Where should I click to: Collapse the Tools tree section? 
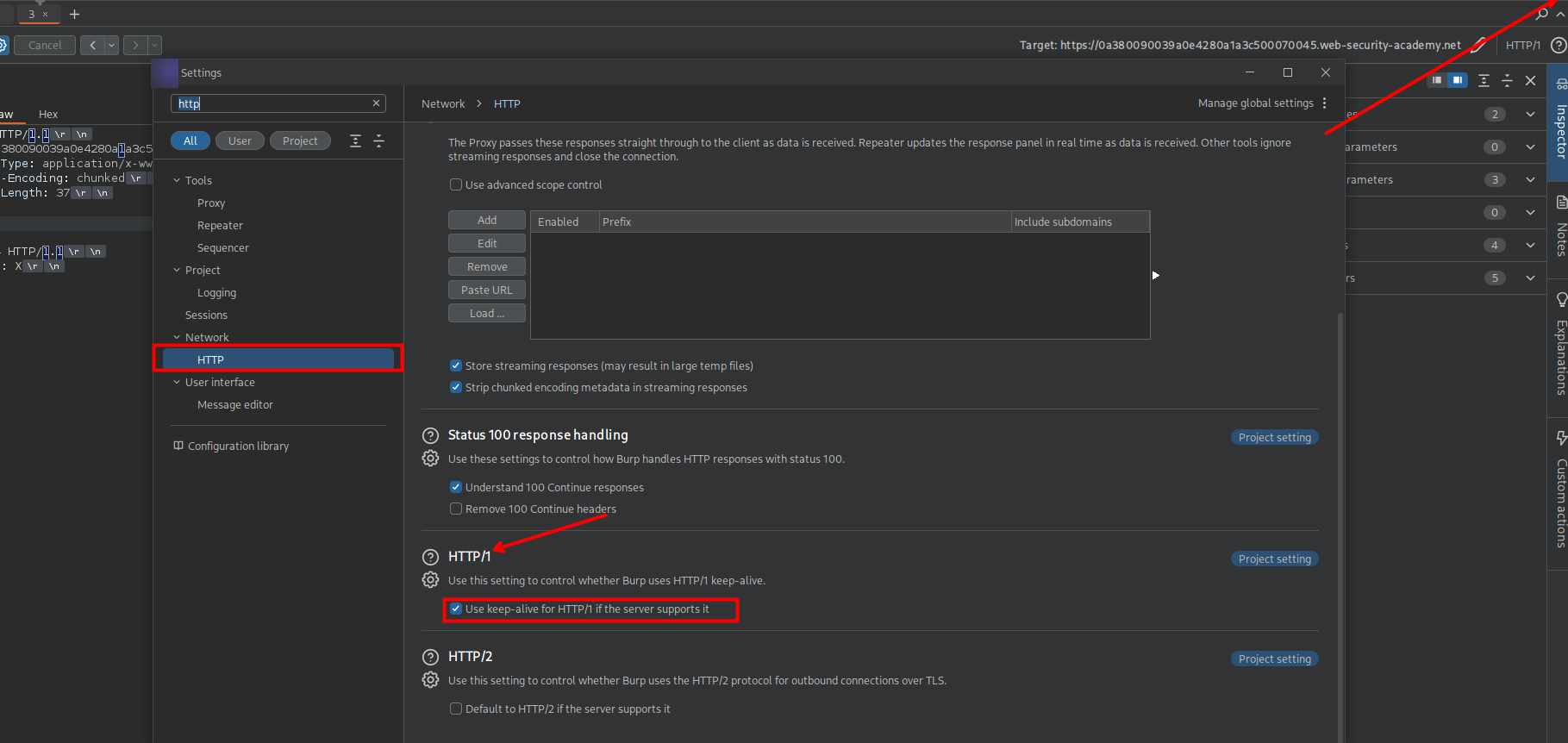click(177, 181)
